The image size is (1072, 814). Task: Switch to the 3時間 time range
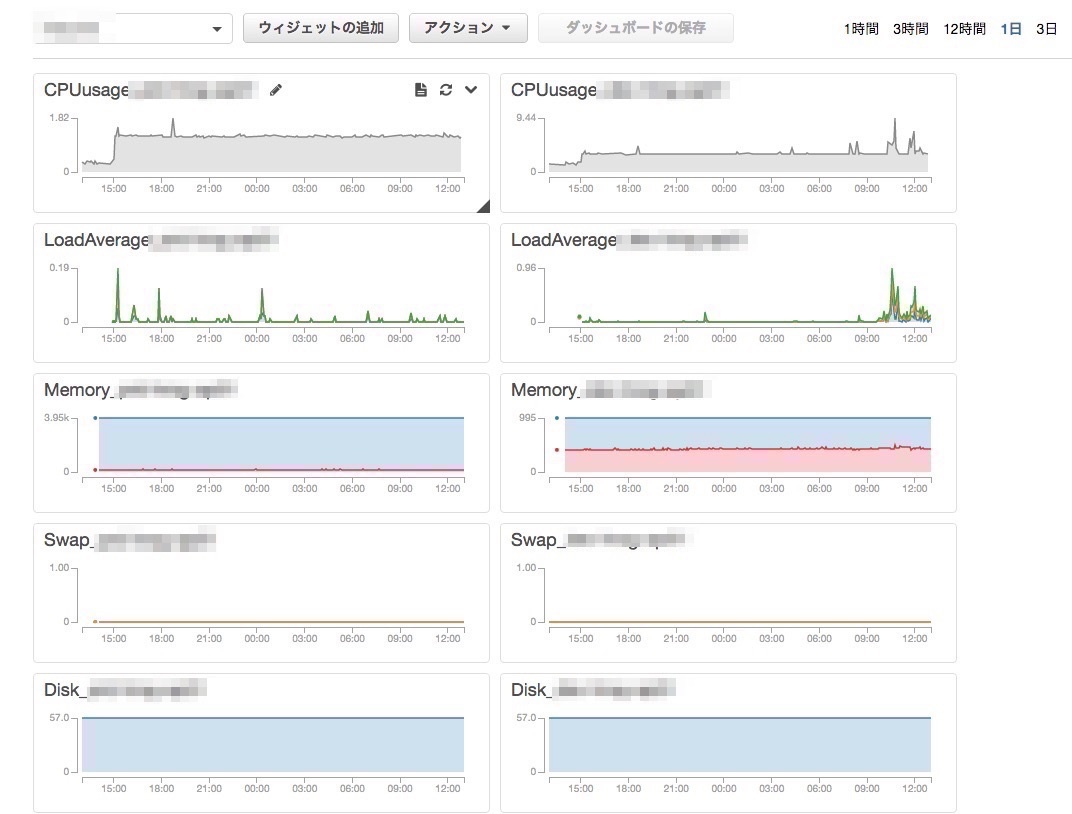pyautogui.click(x=911, y=29)
